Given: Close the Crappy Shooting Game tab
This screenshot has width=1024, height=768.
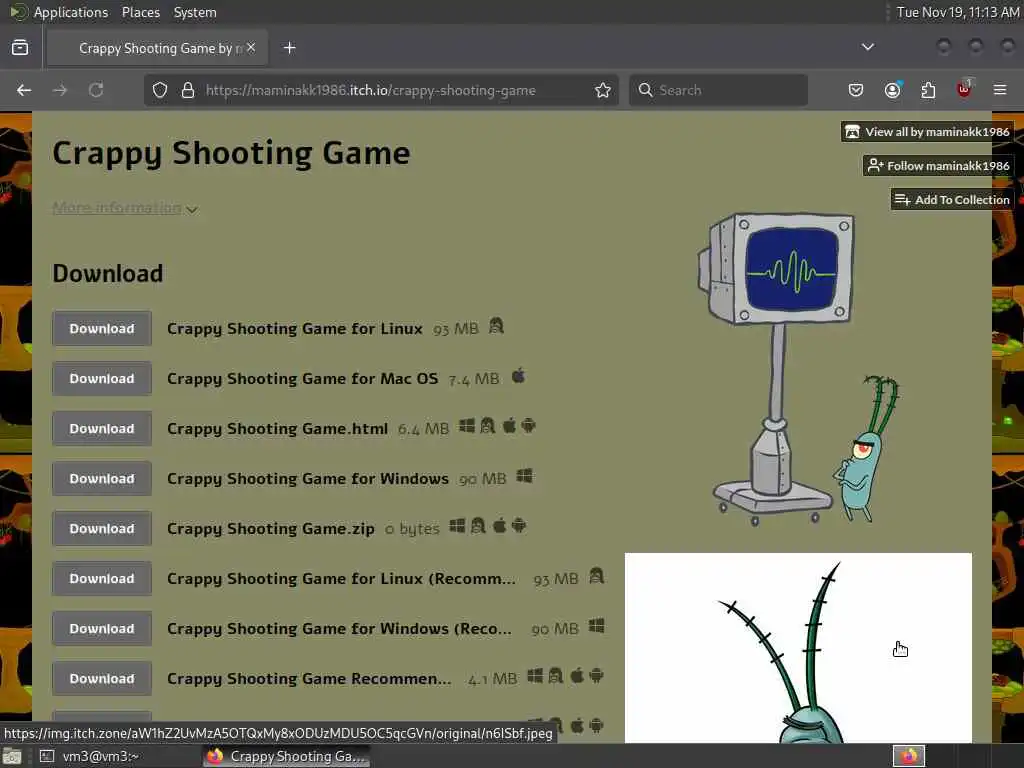Looking at the screenshot, I should pyautogui.click(x=251, y=48).
